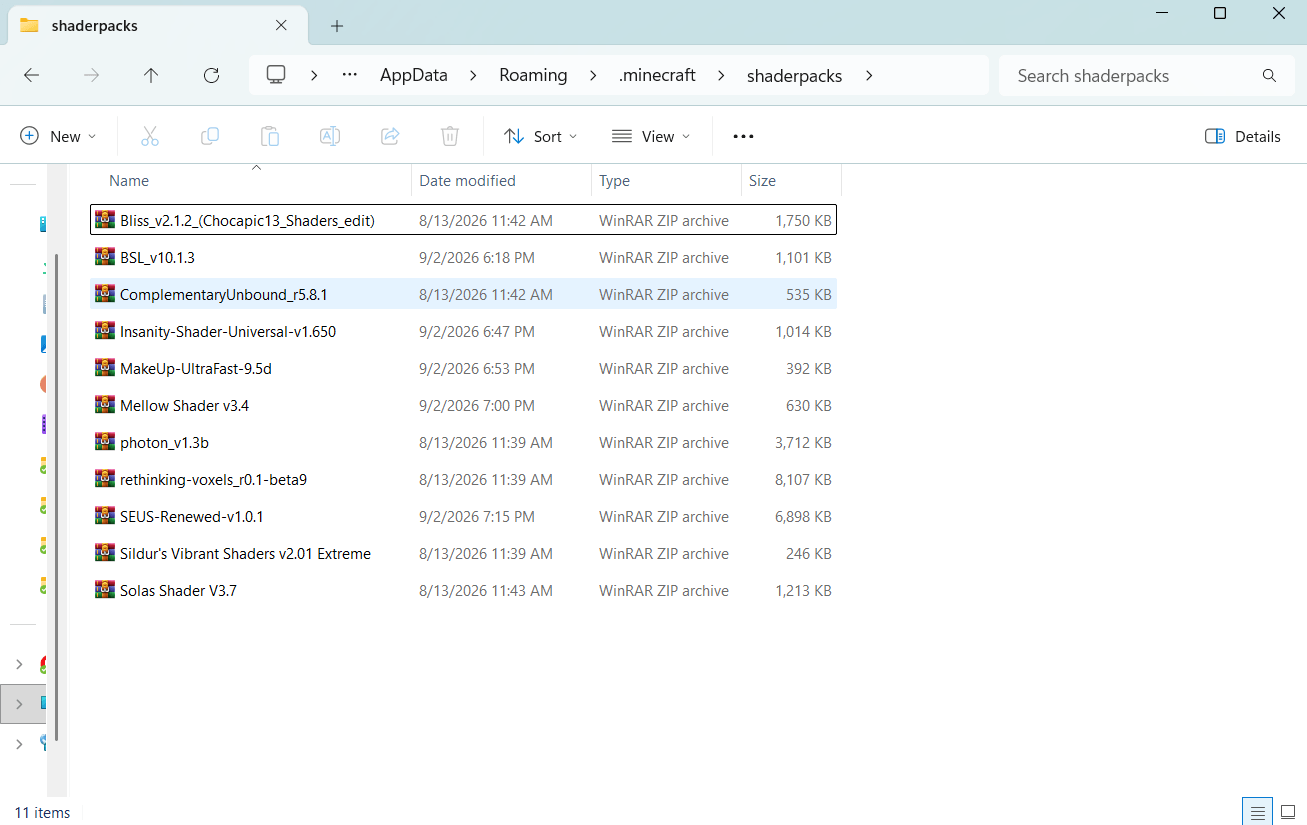
Task: Click the 11 items status text
Action: tap(42, 812)
